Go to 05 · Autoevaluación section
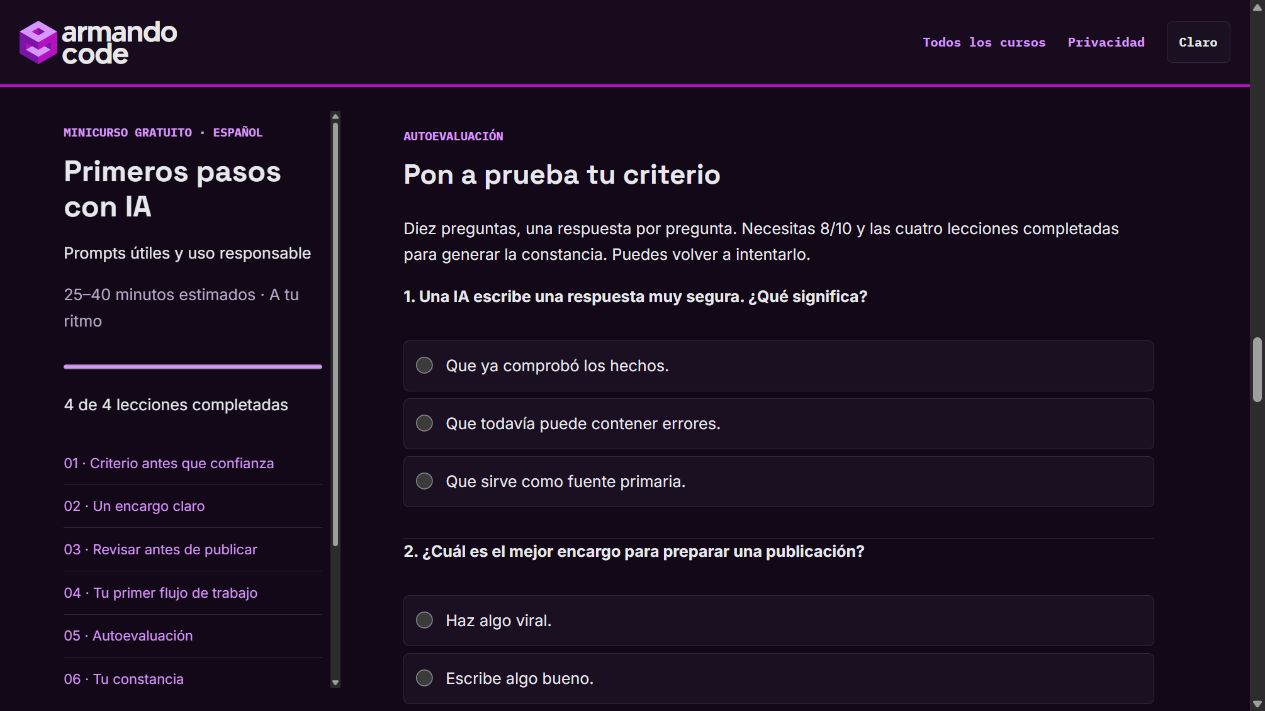 tap(128, 635)
